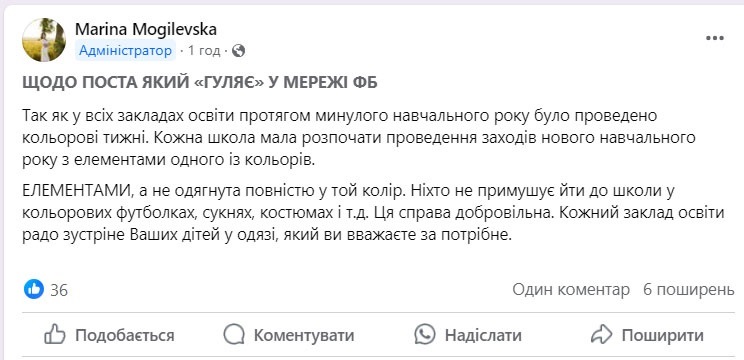This screenshot has width=744, height=360.
Task: Click the speech bubble comment icon
Action: point(233,335)
